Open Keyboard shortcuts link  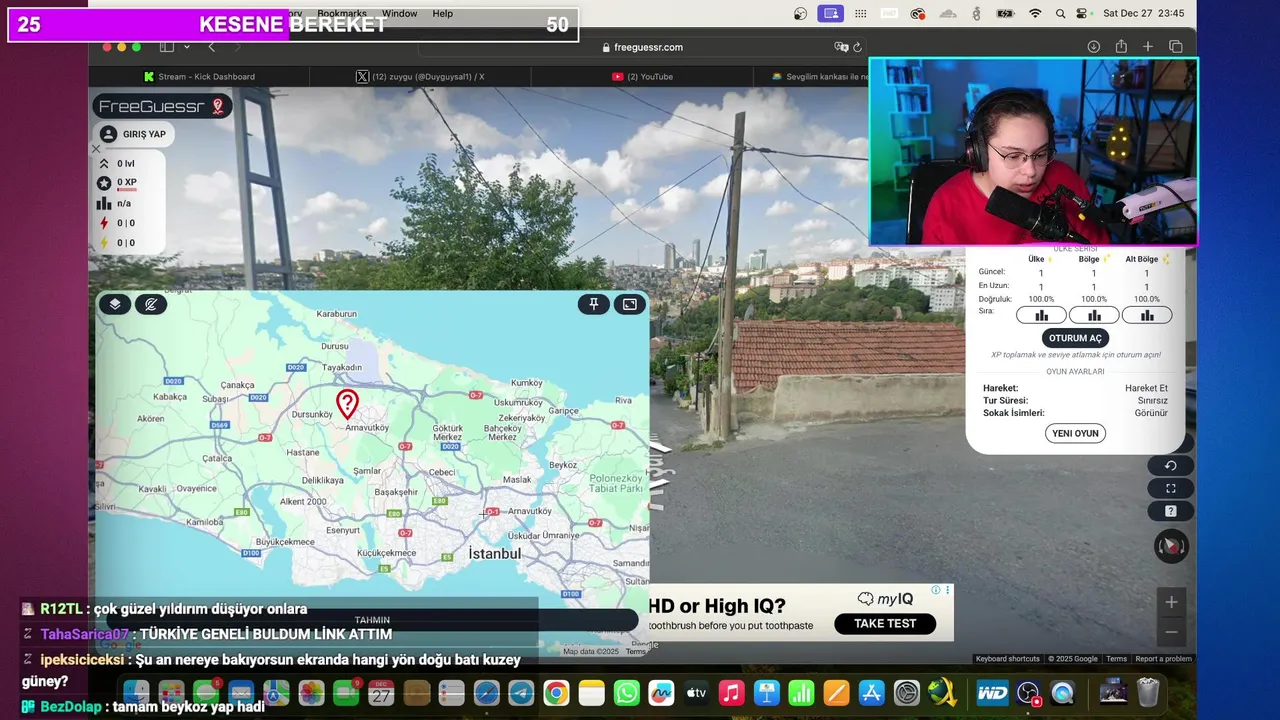(x=1007, y=659)
